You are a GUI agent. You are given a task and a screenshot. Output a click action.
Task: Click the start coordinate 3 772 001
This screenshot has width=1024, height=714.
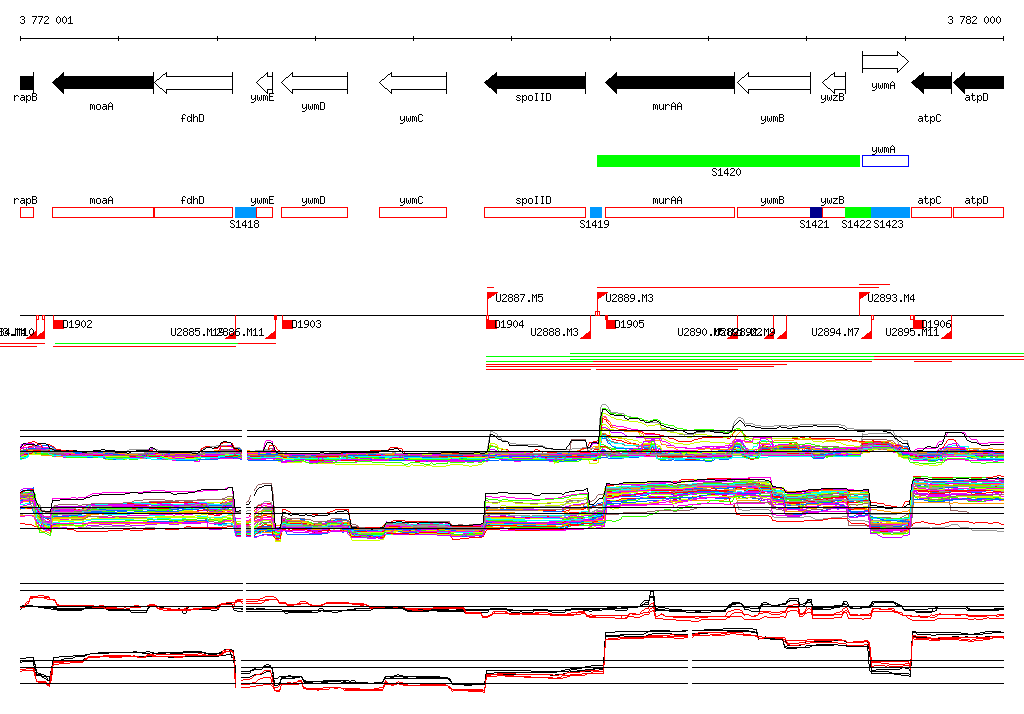coord(46,20)
